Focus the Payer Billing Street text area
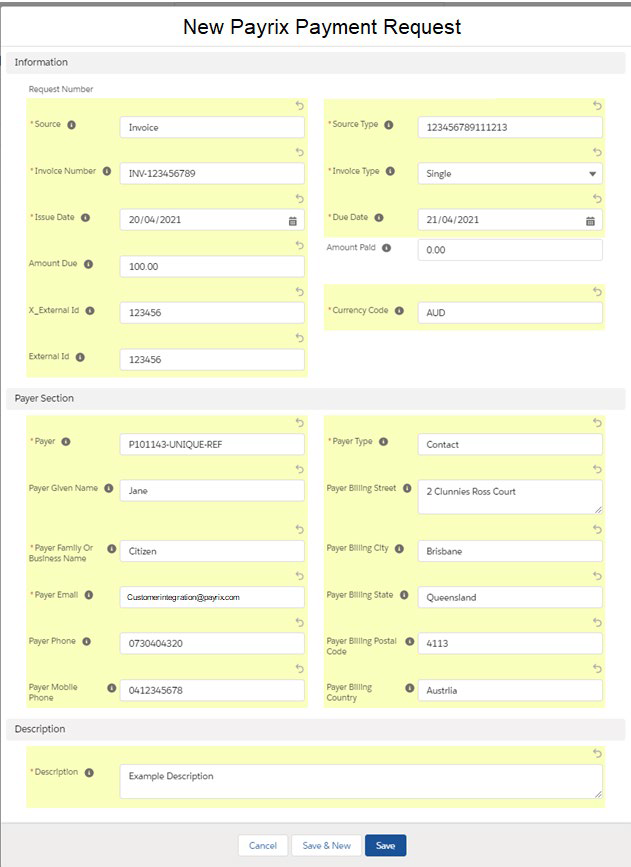 [x=509, y=496]
